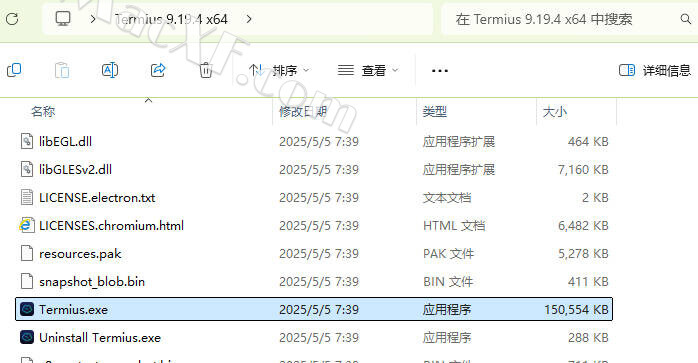698x363 pixels.
Task: Click the 411 KB size cell
Action: [x=588, y=282]
